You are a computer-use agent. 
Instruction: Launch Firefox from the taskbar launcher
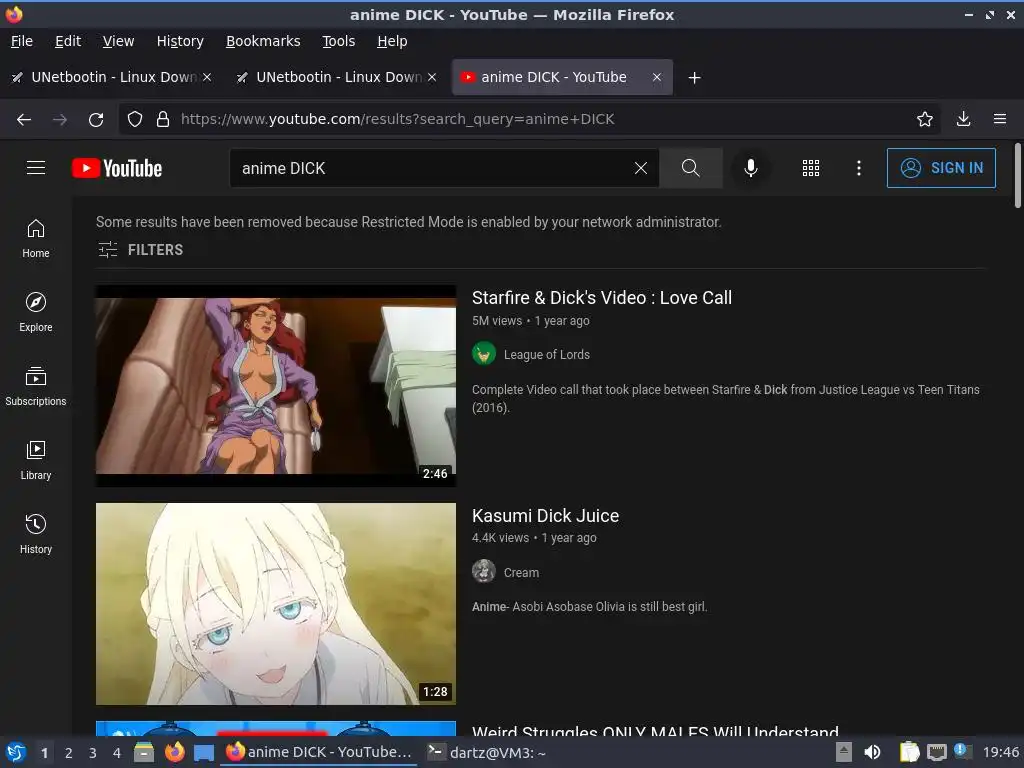(174, 752)
